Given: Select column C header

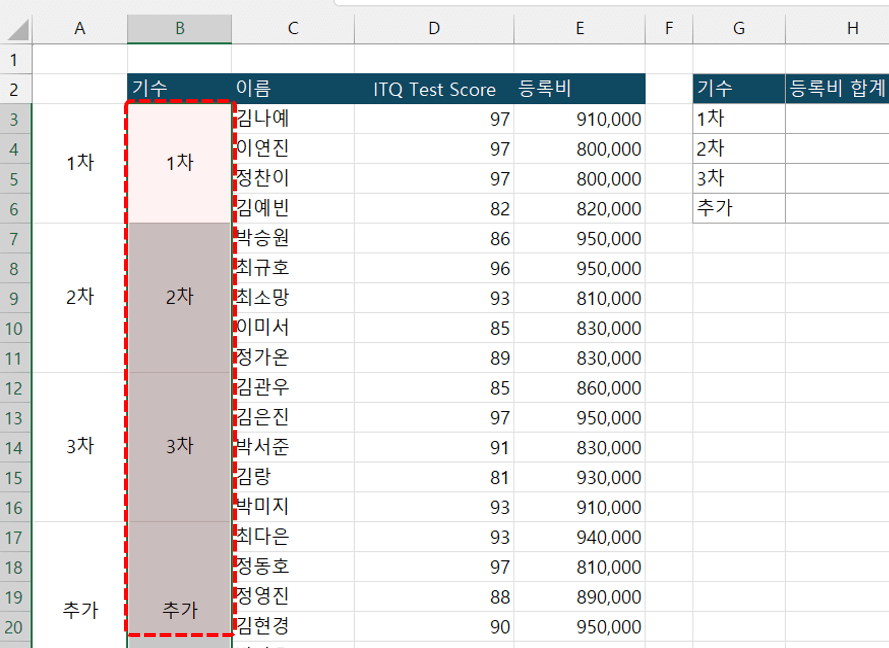Looking at the screenshot, I should click(293, 28).
